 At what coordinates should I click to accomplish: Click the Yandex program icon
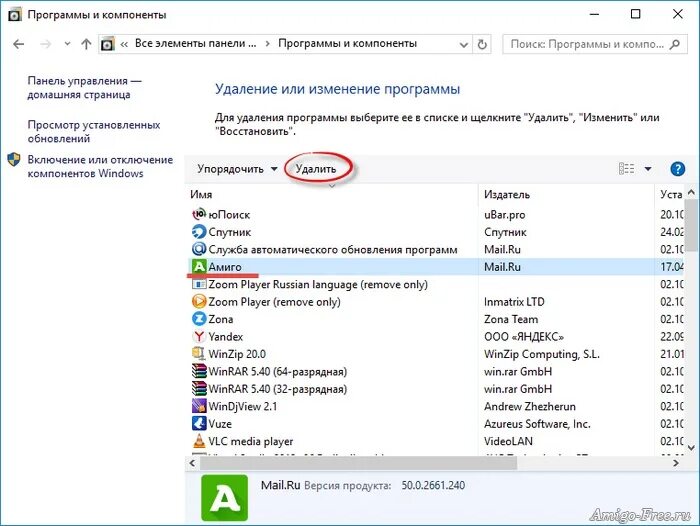(x=199, y=336)
